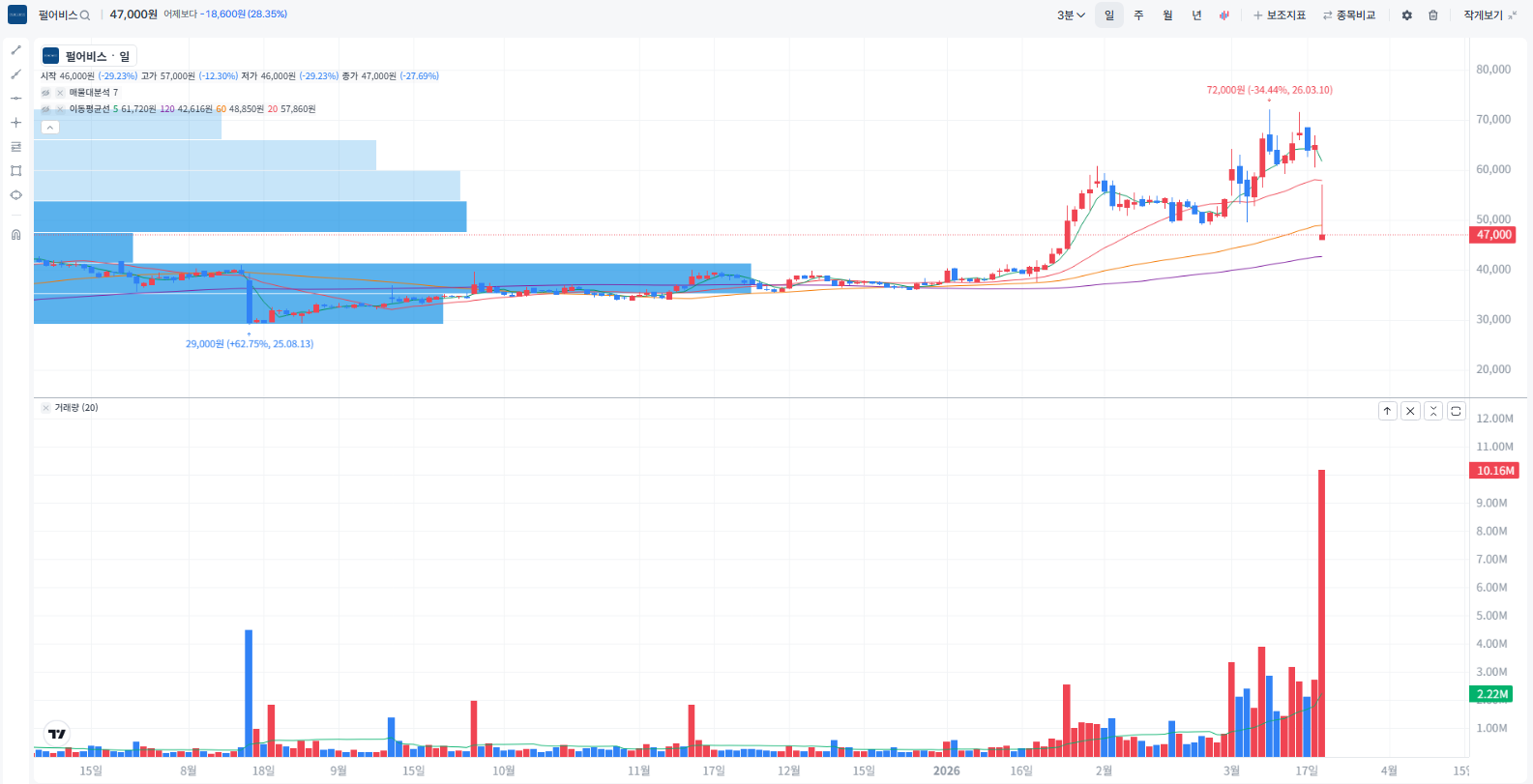
Task: Click the 29,000원 low price annotation
Action: click(x=250, y=344)
